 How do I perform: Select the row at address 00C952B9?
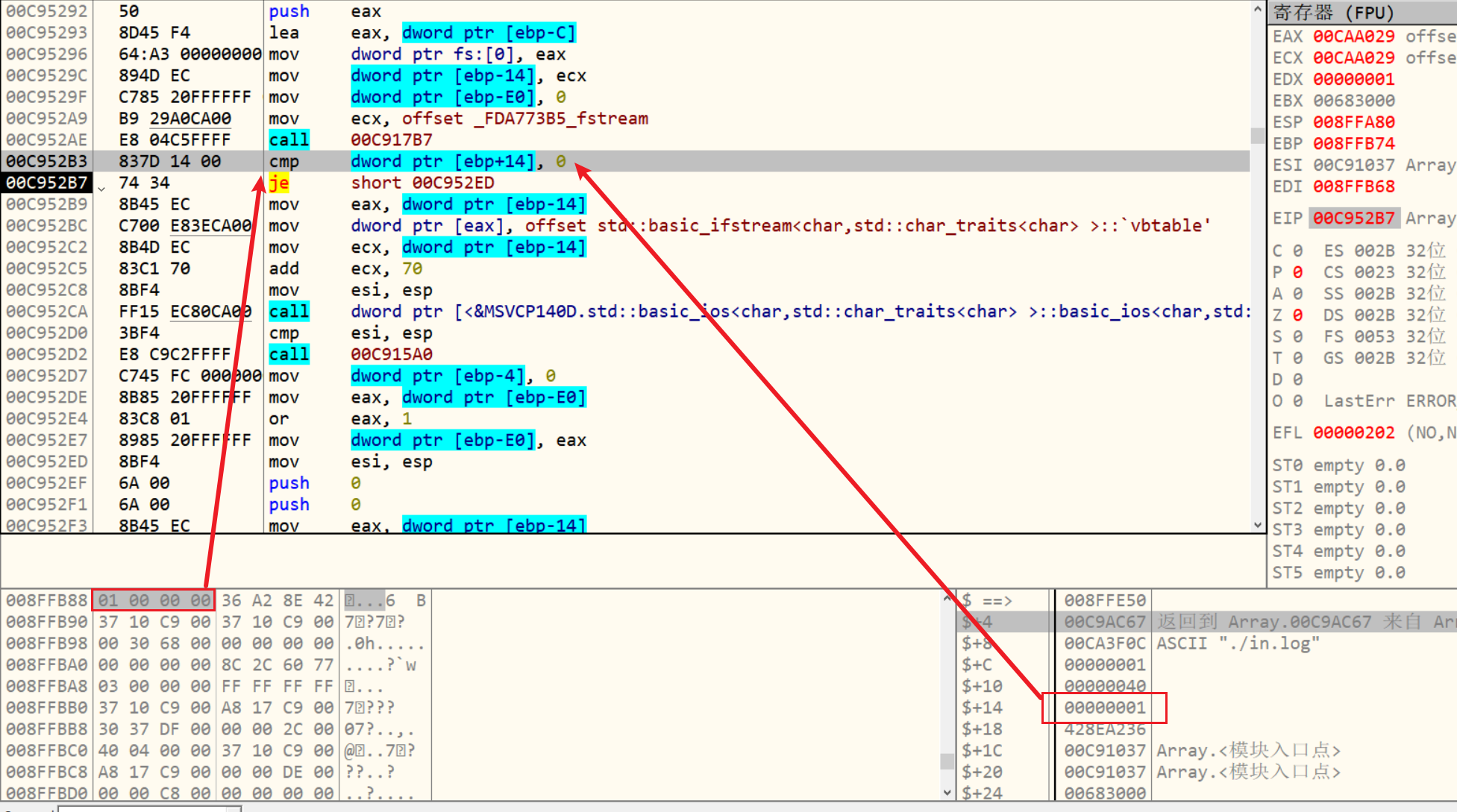[x=625, y=205]
